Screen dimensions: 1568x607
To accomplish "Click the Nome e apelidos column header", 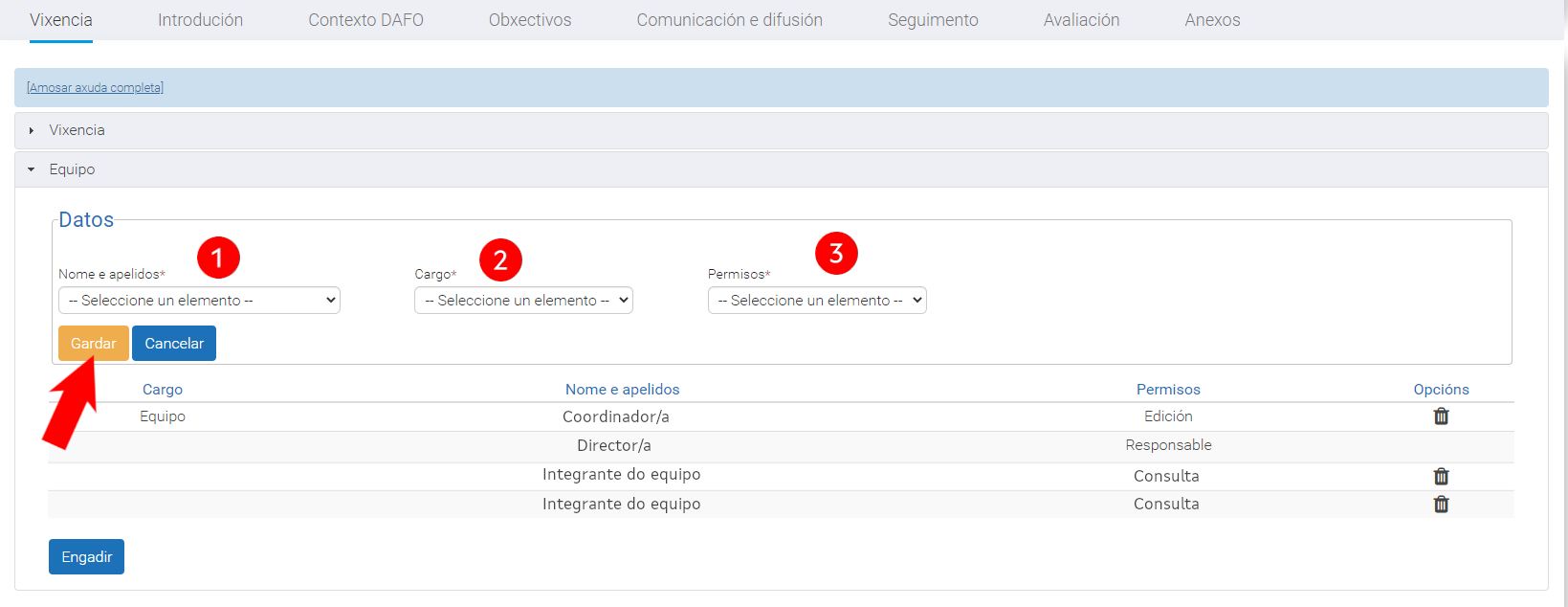I will 623,390.
